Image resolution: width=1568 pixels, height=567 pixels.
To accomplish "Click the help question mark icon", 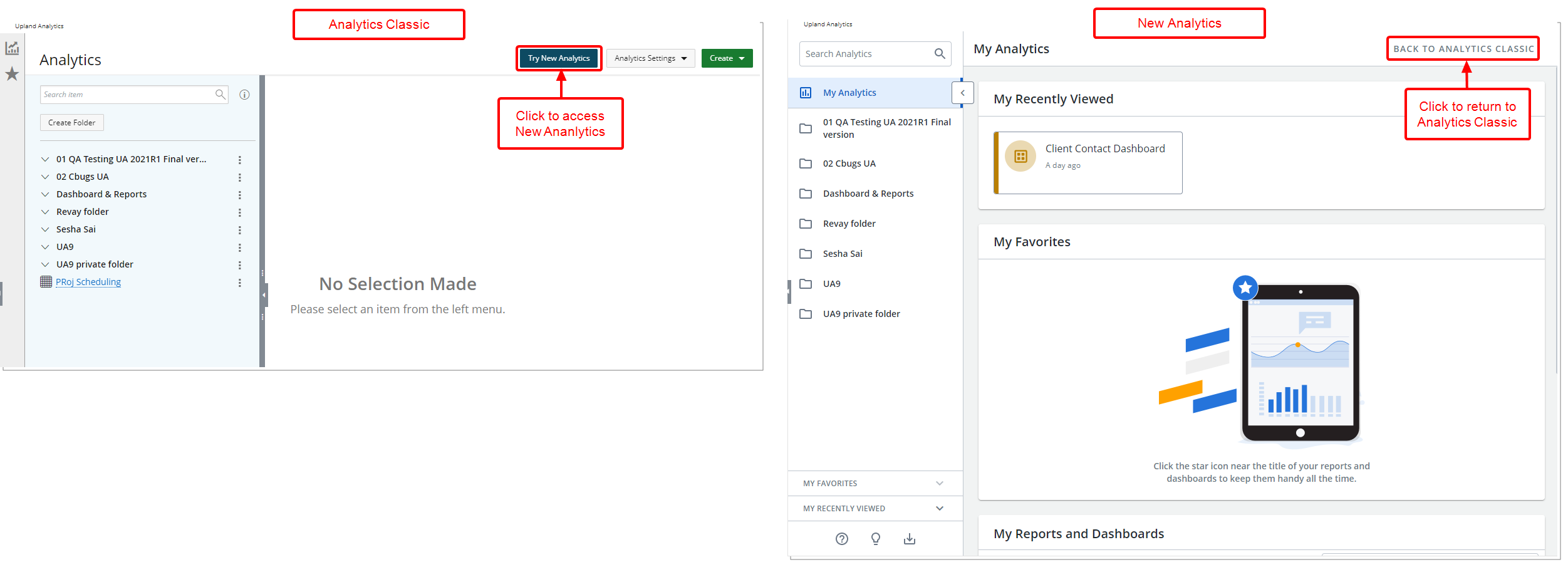I will click(x=841, y=539).
